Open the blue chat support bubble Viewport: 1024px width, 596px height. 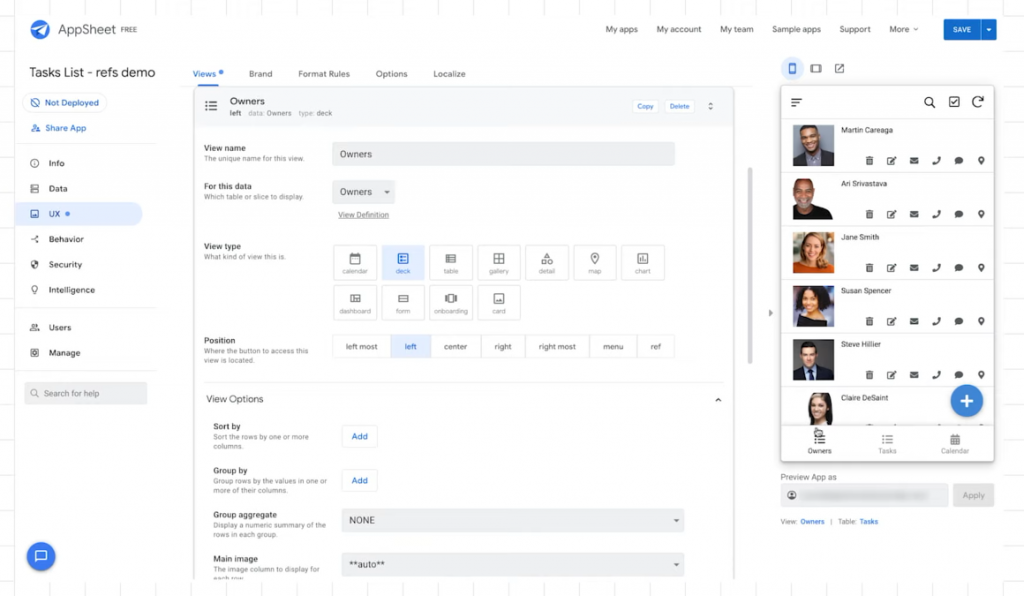tap(41, 556)
